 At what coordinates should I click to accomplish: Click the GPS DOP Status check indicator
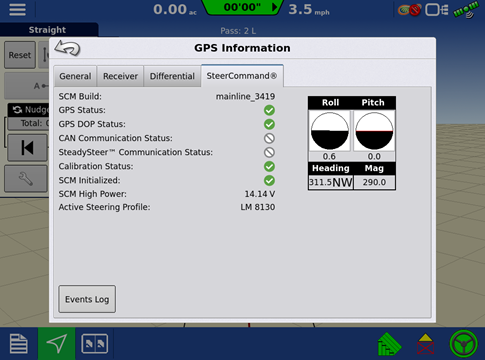point(269,124)
